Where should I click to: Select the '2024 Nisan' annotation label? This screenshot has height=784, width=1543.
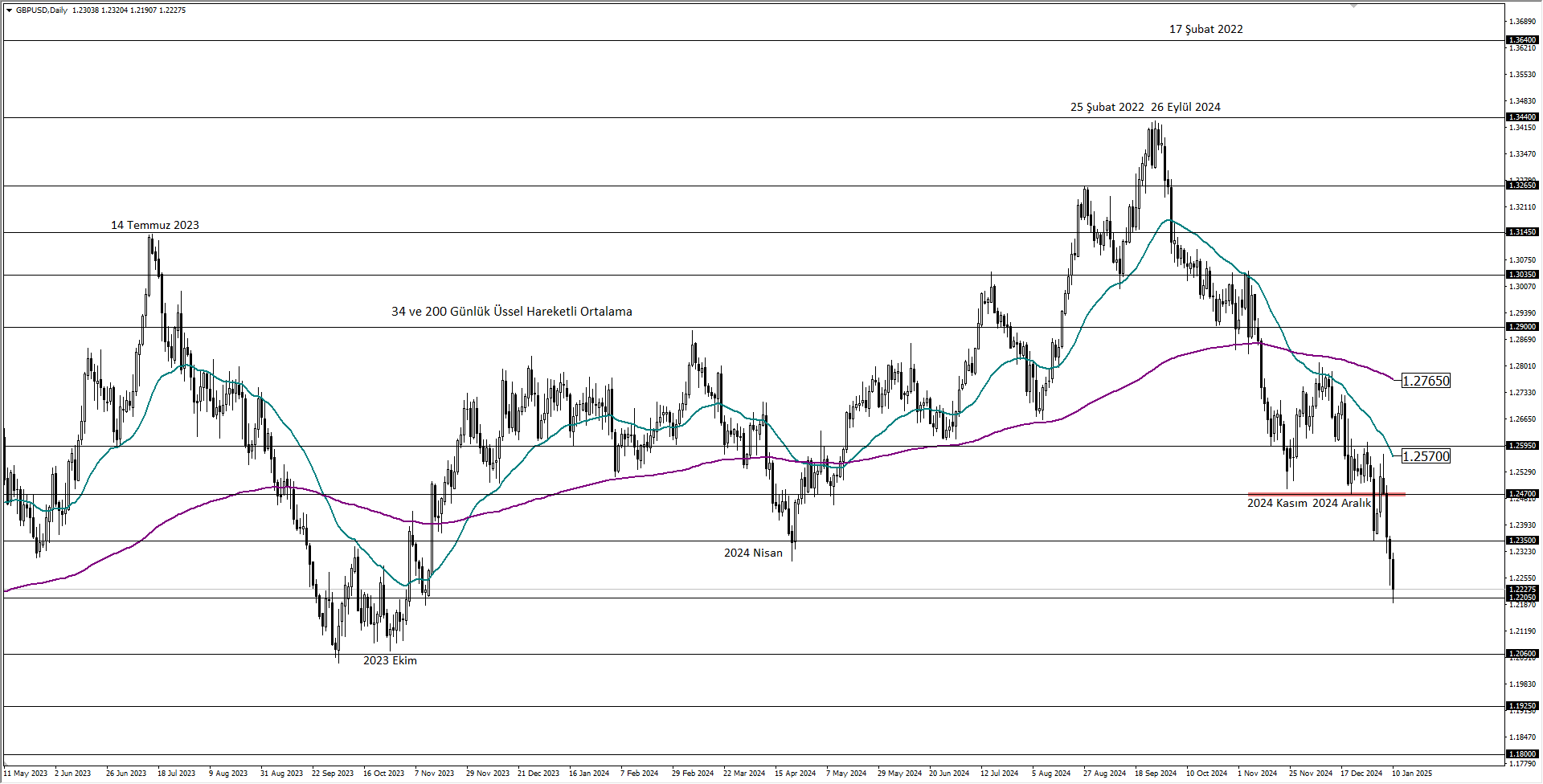pos(753,553)
